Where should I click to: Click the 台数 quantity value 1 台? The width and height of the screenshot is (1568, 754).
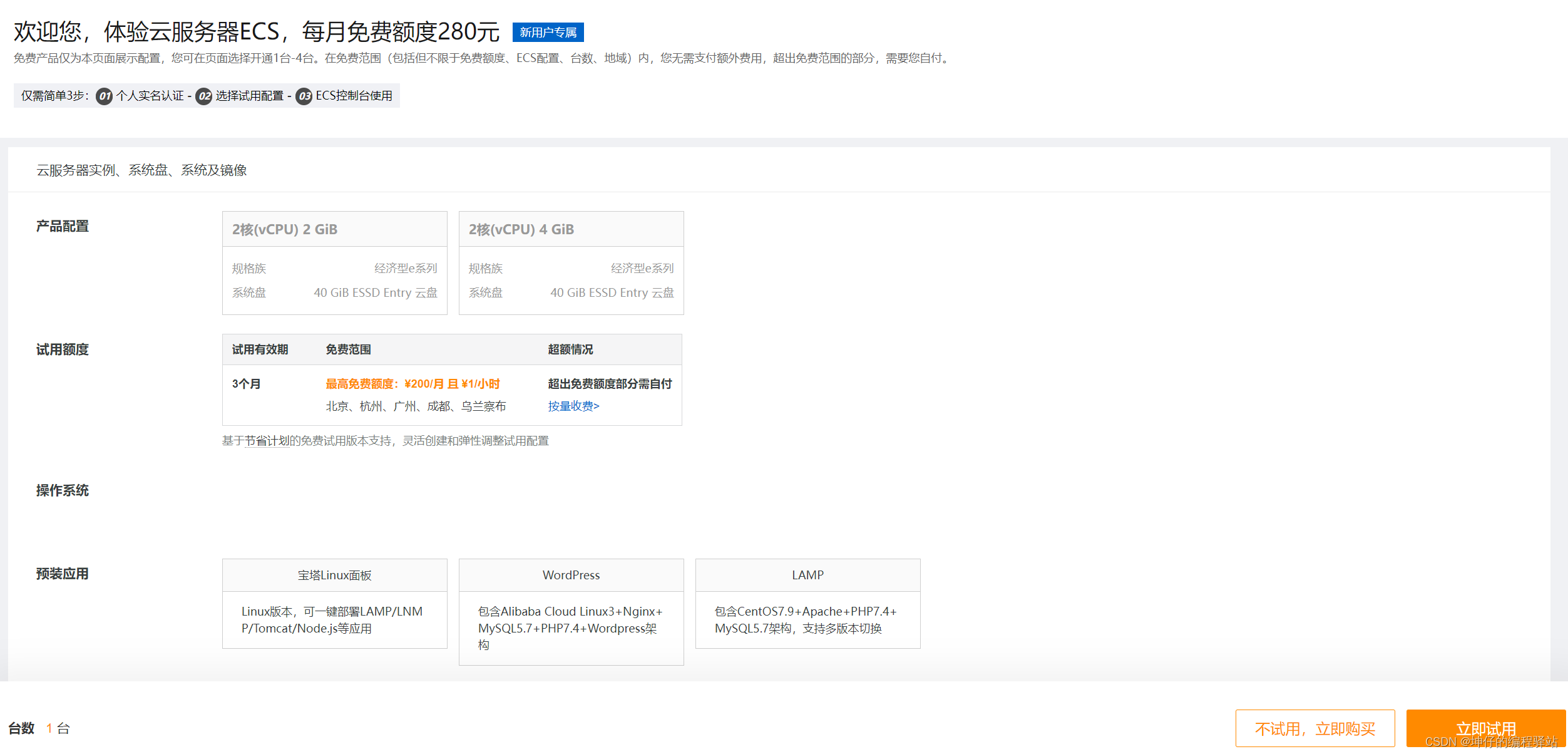pos(58,728)
